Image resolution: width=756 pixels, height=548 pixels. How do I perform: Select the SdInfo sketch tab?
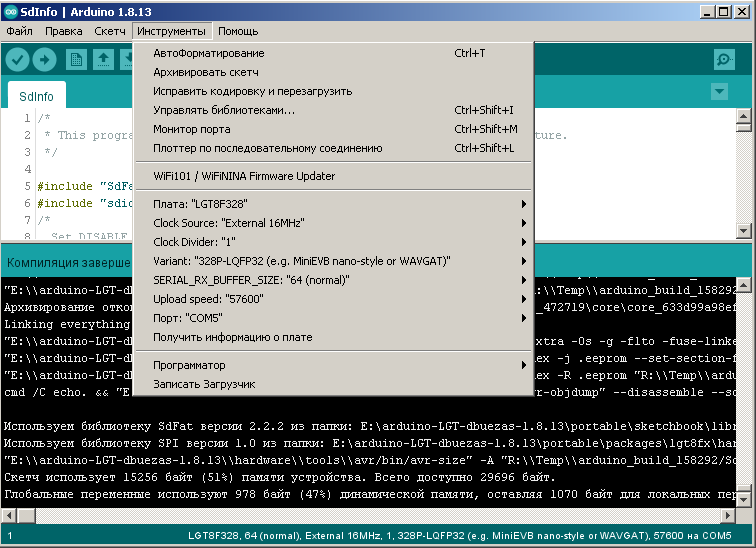coord(37,96)
